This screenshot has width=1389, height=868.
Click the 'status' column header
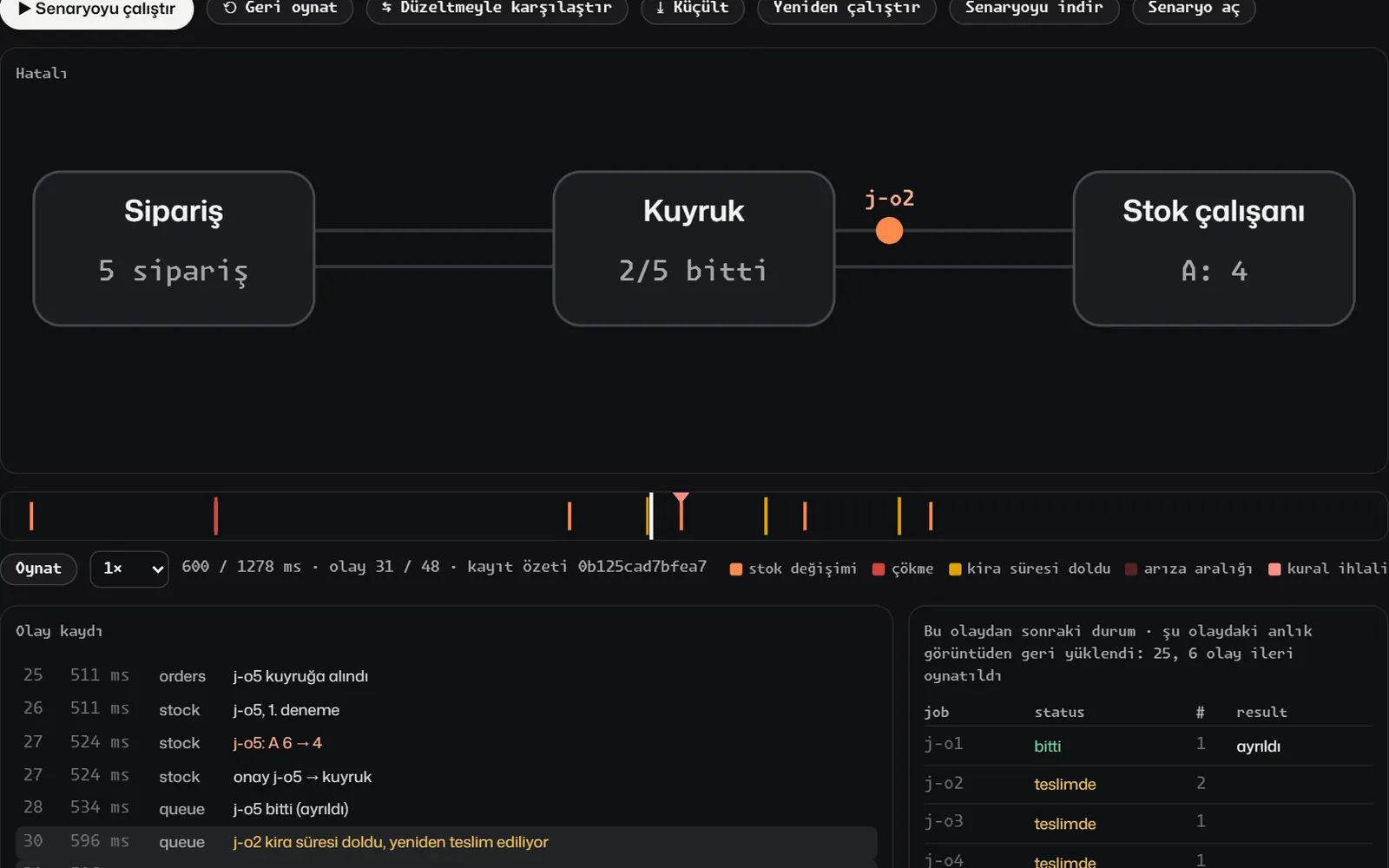point(1059,713)
